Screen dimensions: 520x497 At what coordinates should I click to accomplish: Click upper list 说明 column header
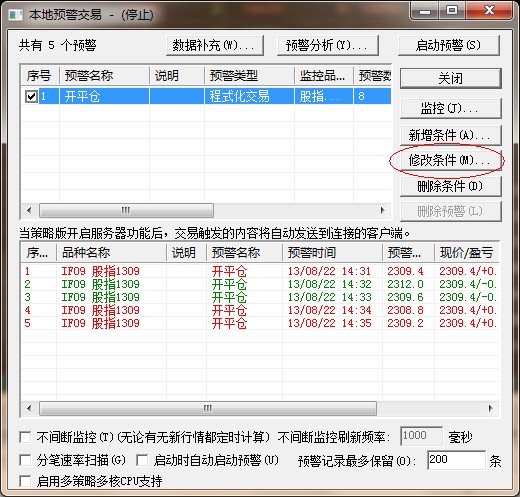pyautogui.click(x=177, y=76)
